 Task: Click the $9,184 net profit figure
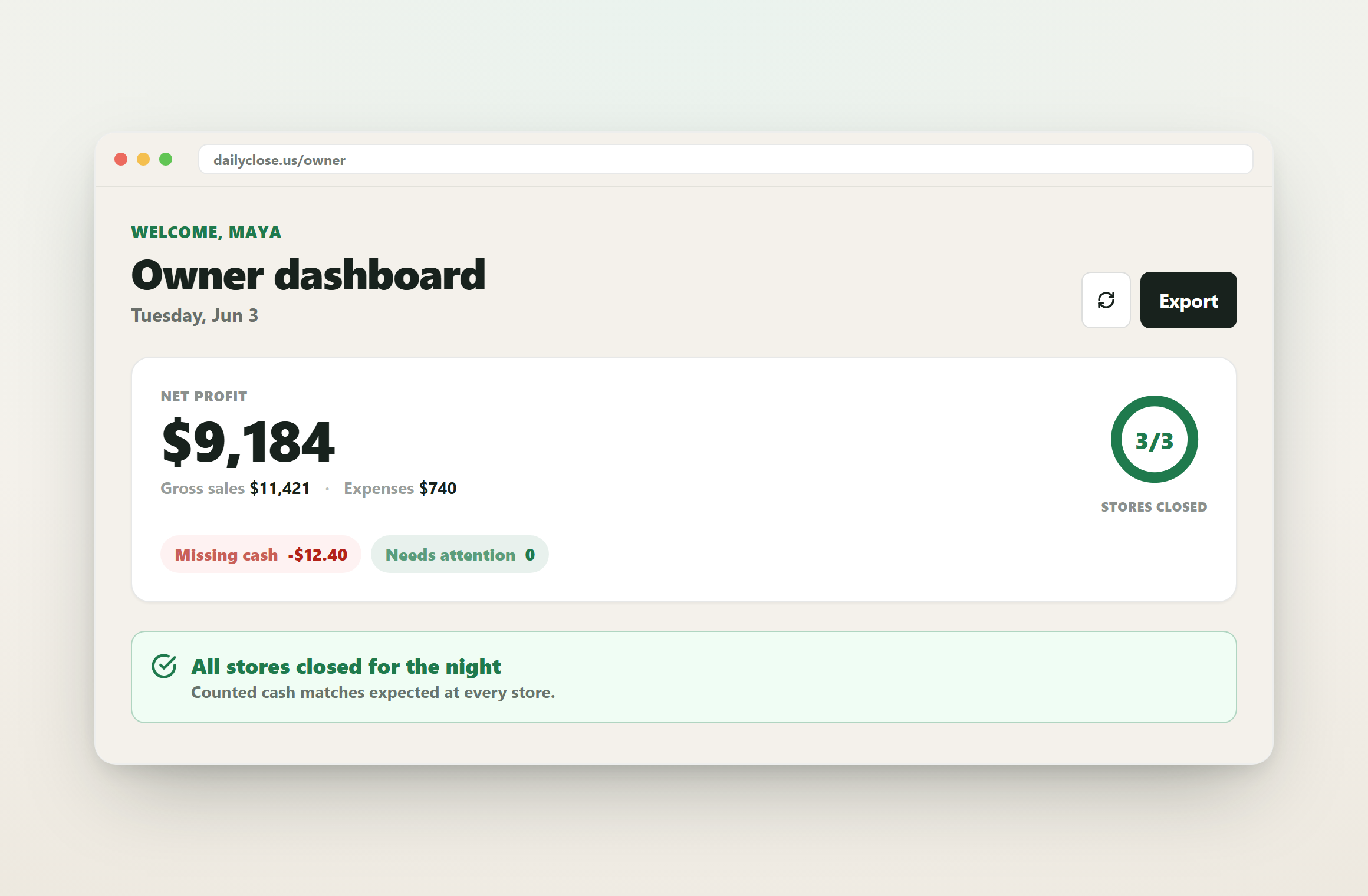tap(248, 442)
